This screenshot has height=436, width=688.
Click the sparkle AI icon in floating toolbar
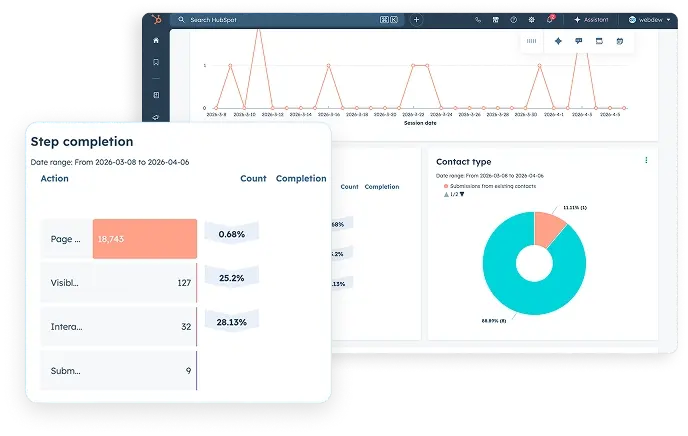[558, 41]
